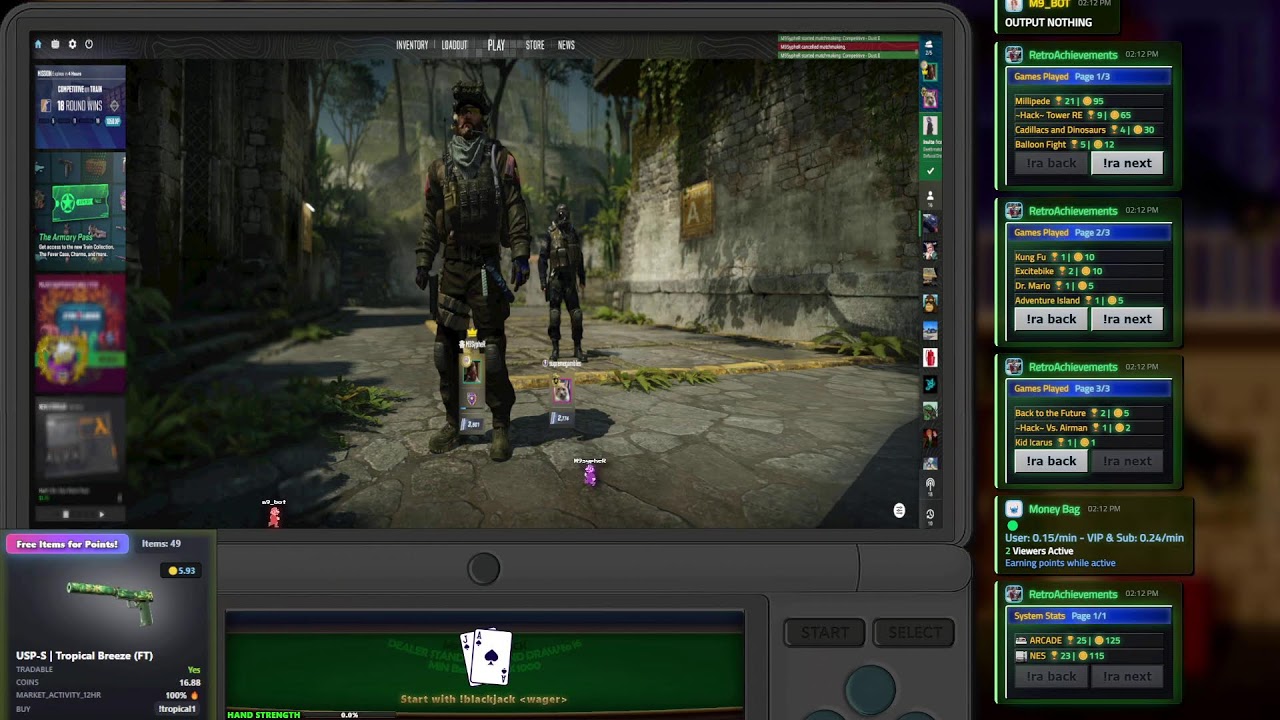Click the Millipede game row

tap(1089, 101)
